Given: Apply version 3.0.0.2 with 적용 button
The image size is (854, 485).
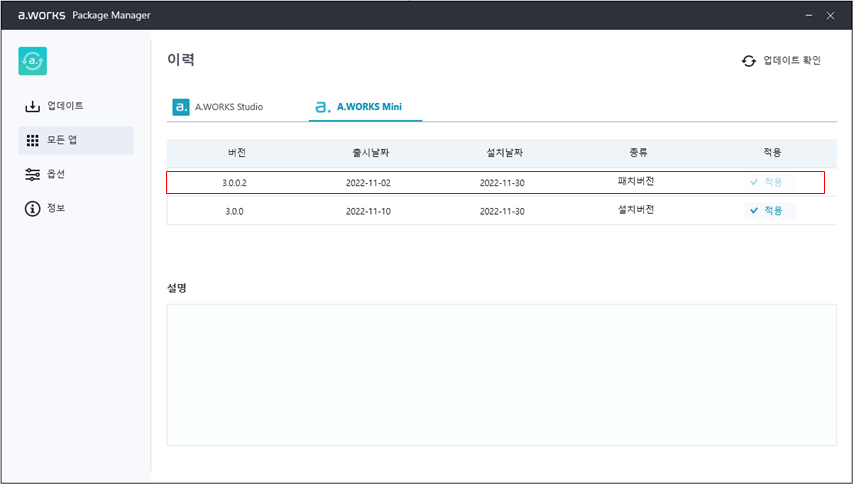Looking at the screenshot, I should (770, 182).
